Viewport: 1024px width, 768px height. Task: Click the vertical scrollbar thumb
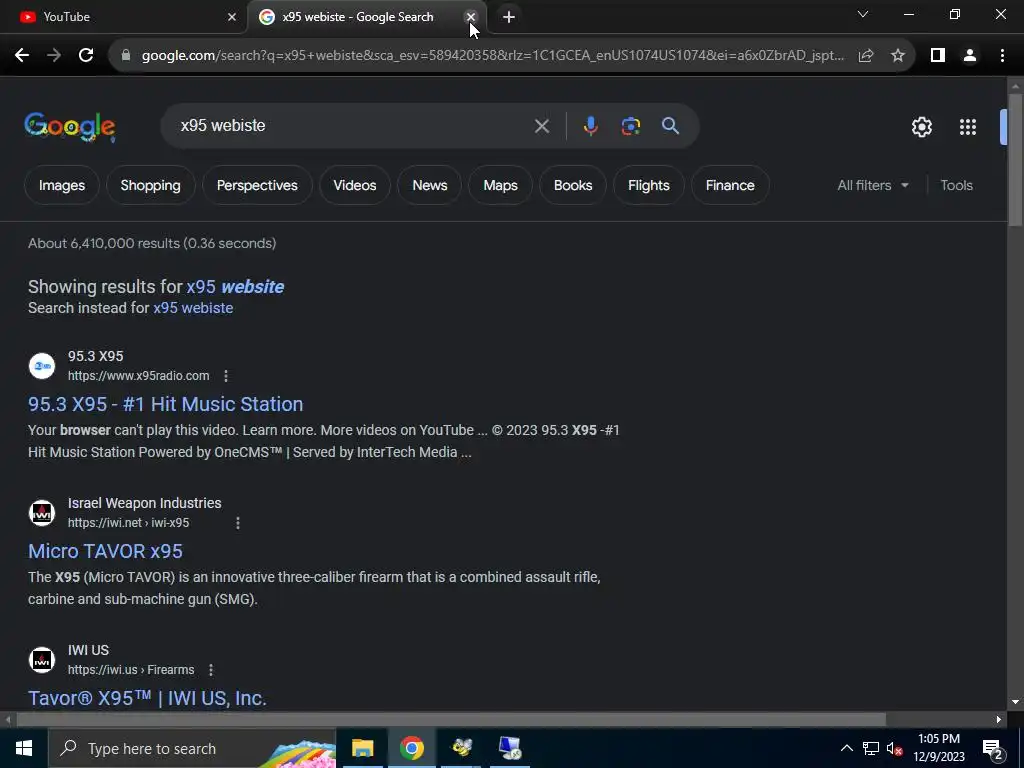(1015, 160)
